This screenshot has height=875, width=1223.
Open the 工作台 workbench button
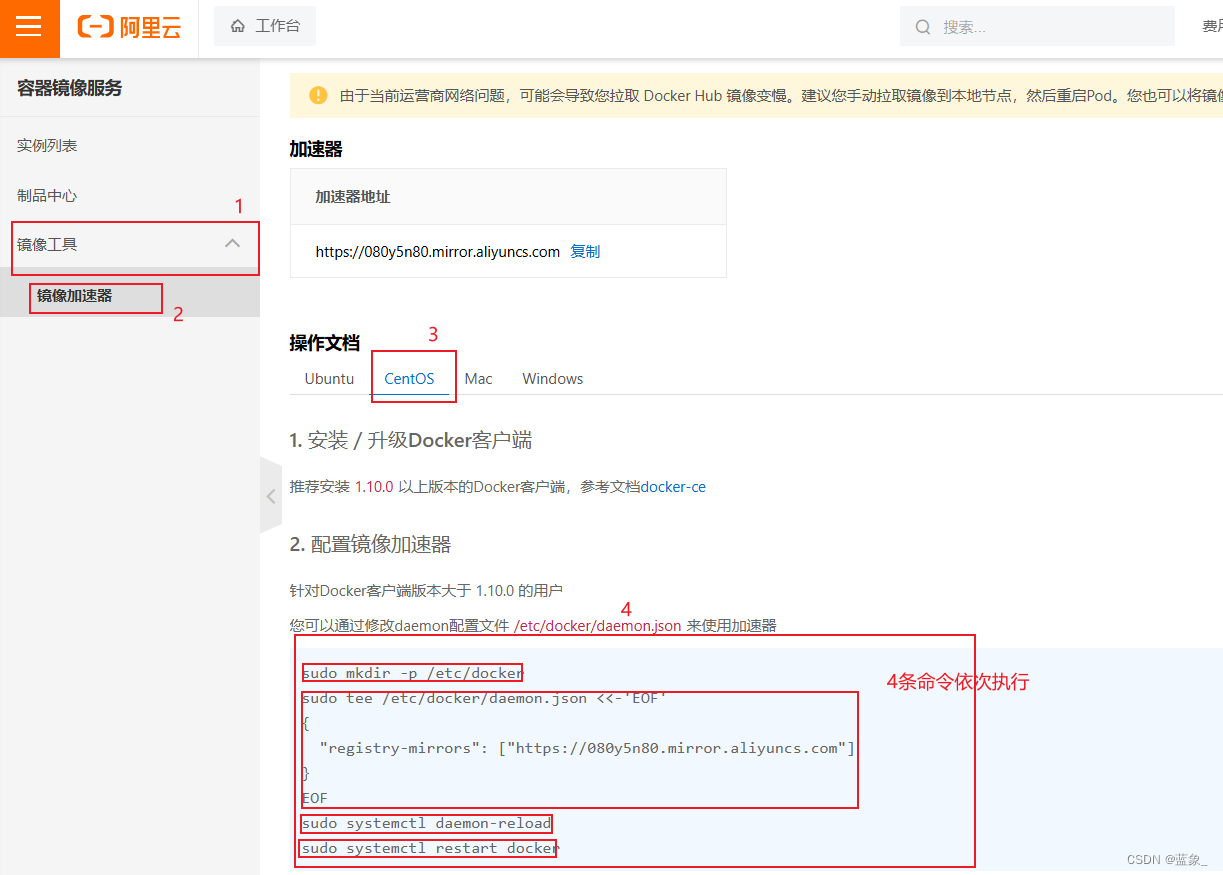(x=265, y=26)
